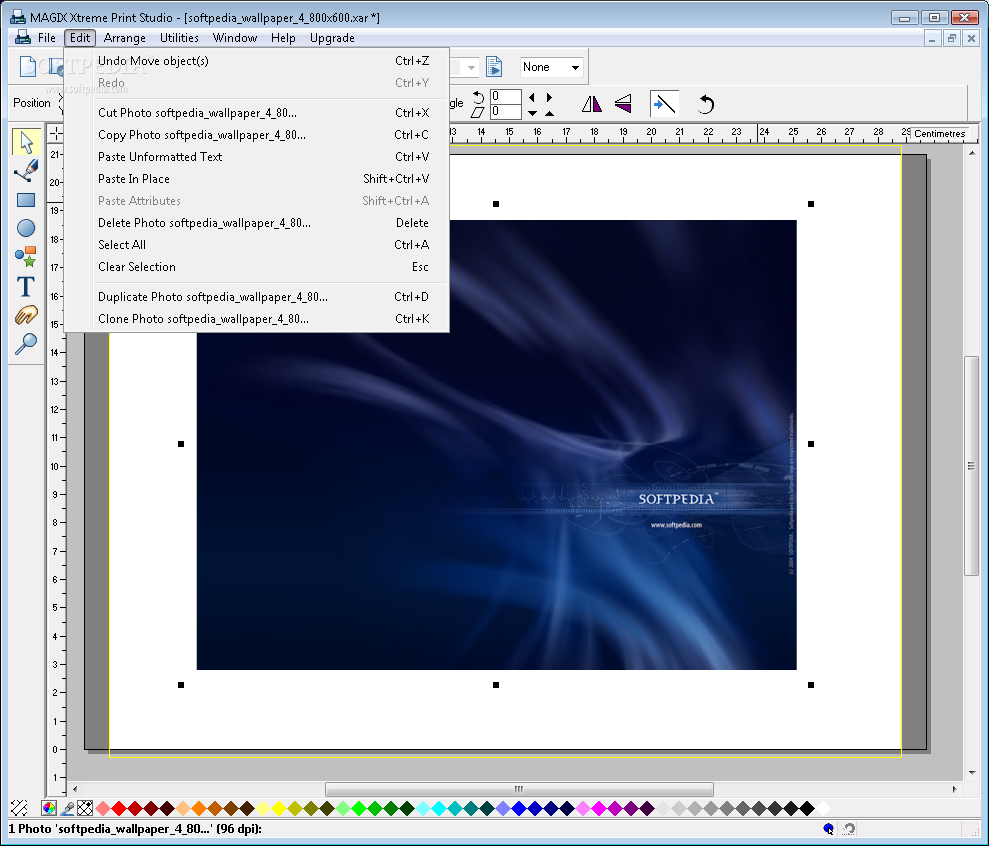Choose Select All
The height and width of the screenshot is (846, 989).
[257, 245]
